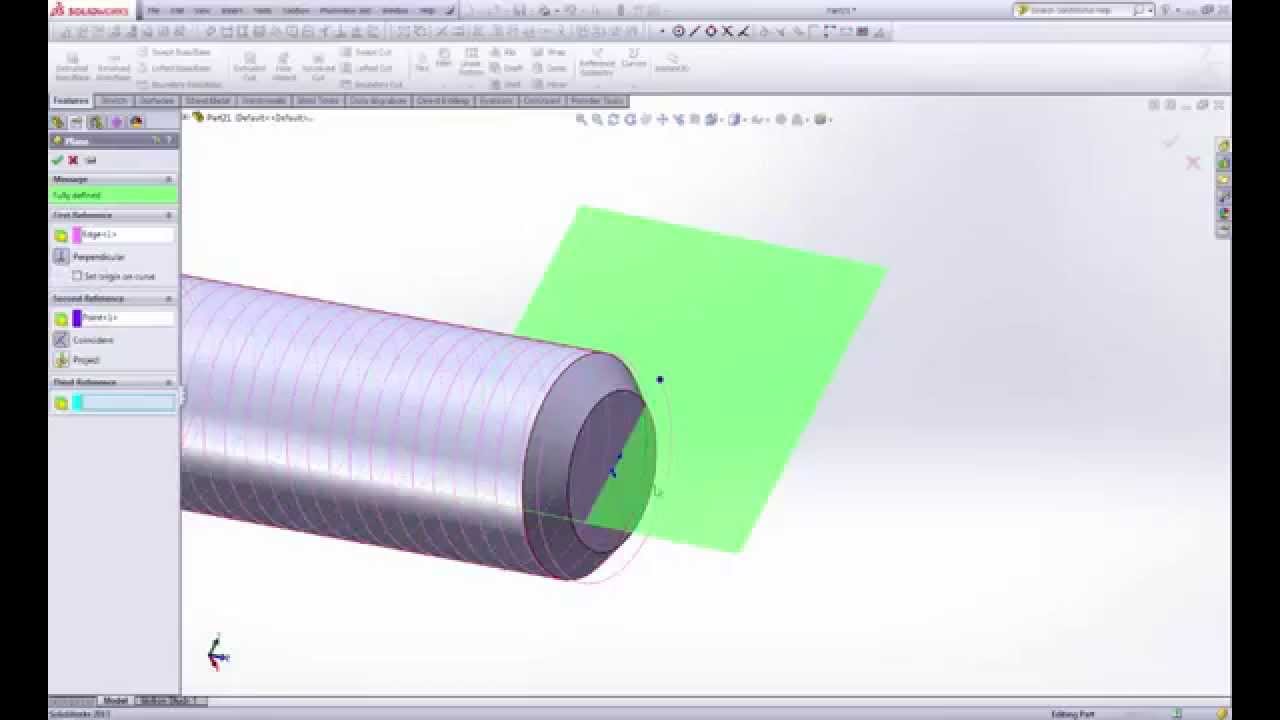This screenshot has height=720, width=1280.
Task: Click pink First Reference color swatch
Action: (x=76, y=235)
